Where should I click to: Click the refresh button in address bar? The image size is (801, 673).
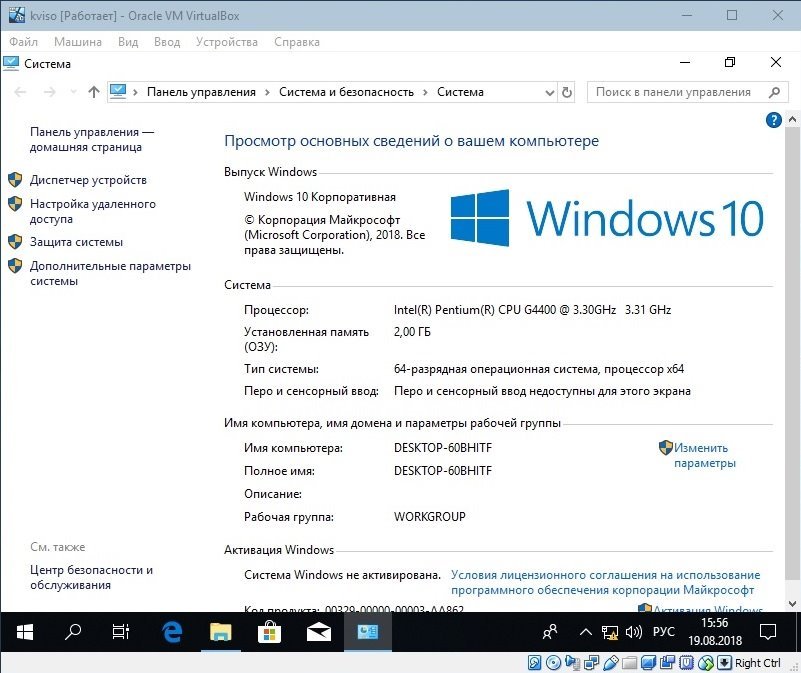tap(567, 92)
